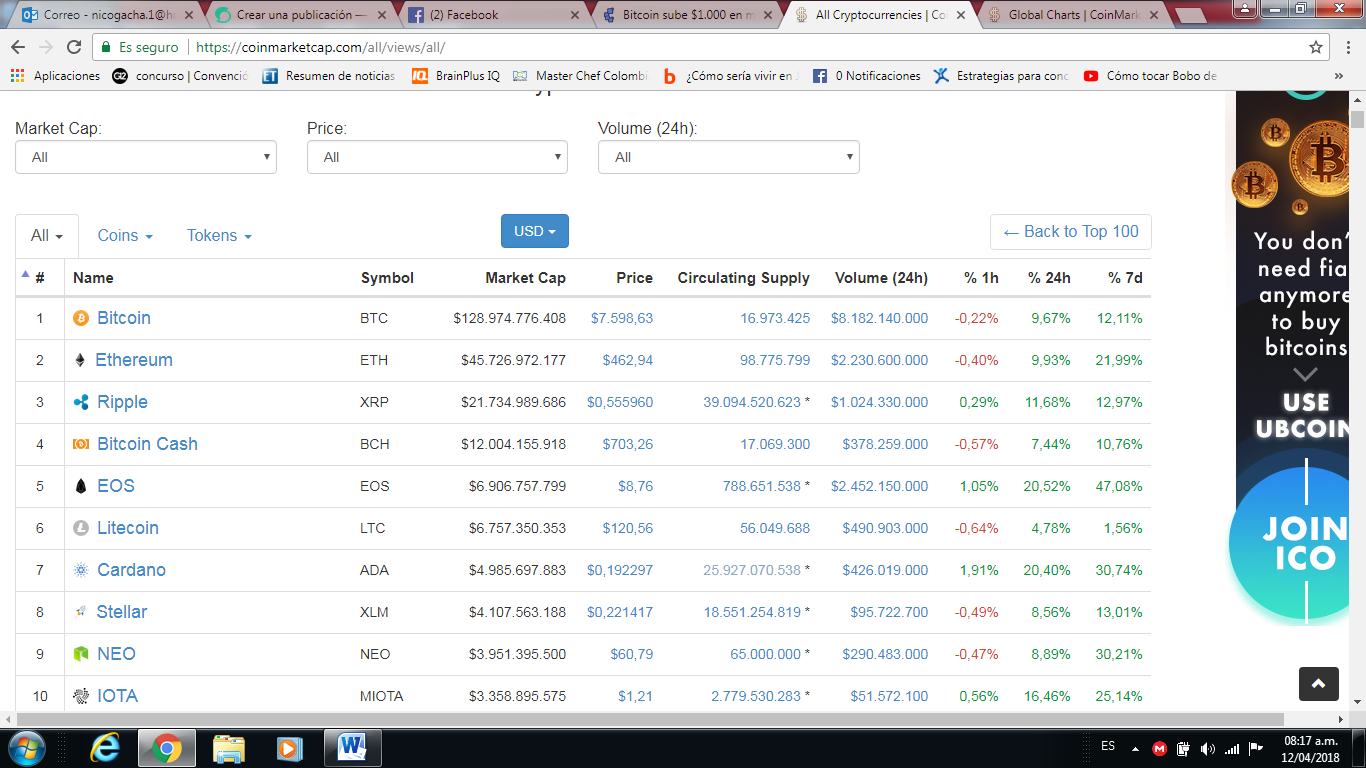Click the JOIN ICO ad banner
Screen dimensions: 1366x768
(1290, 545)
